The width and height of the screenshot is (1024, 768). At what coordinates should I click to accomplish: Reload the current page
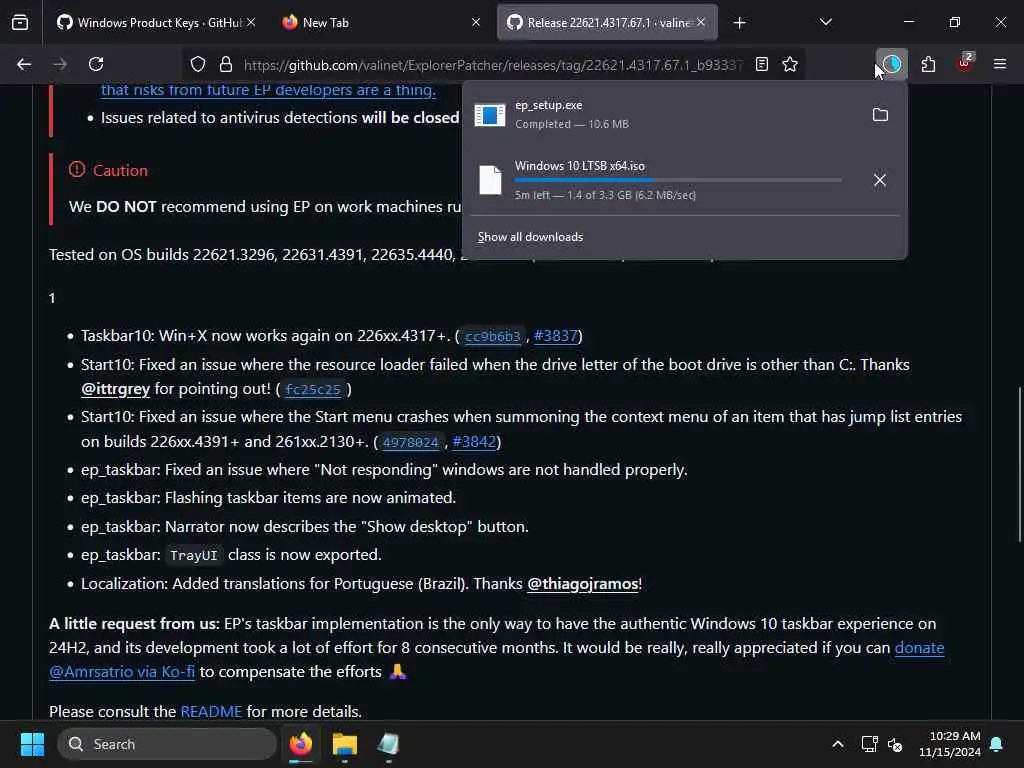96,64
